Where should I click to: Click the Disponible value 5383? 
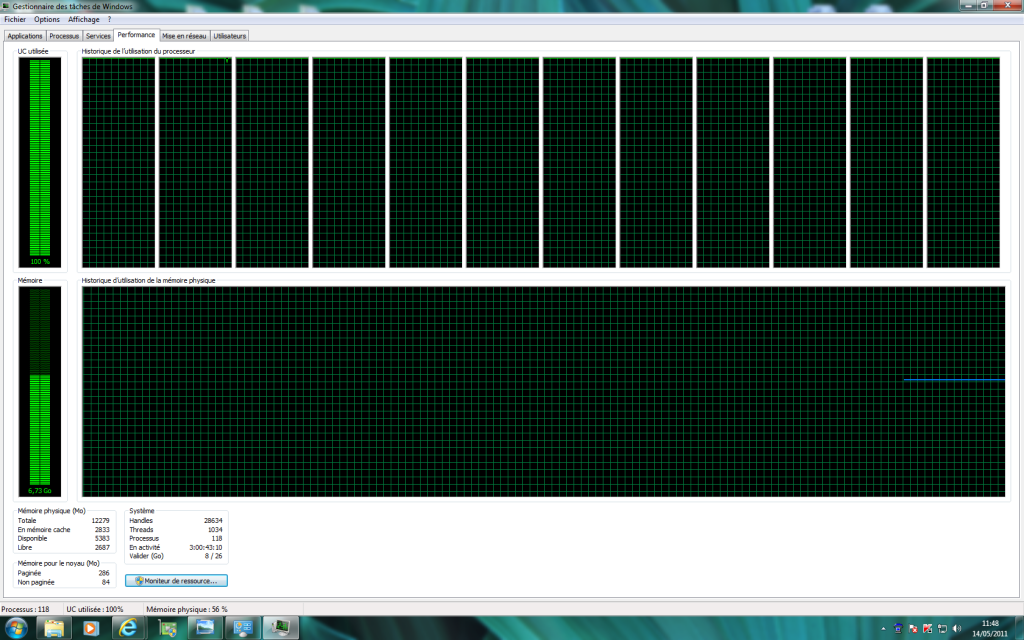[103, 538]
